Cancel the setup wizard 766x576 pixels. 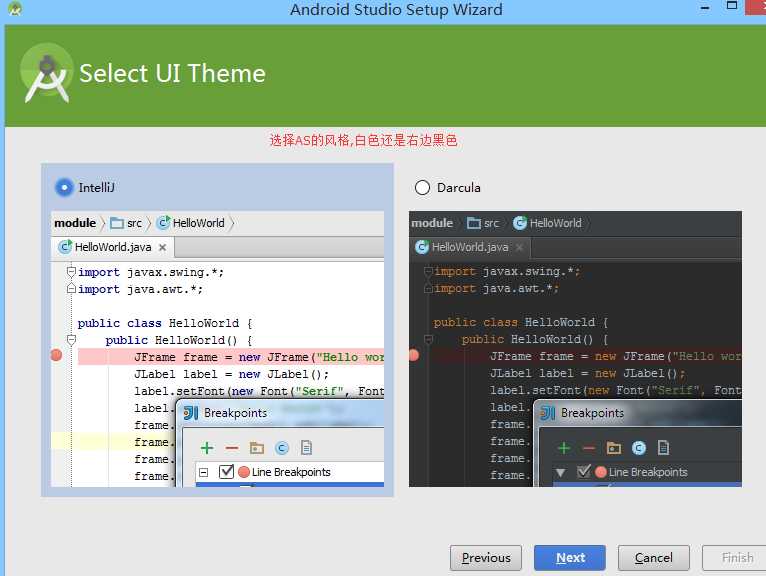[654, 557]
